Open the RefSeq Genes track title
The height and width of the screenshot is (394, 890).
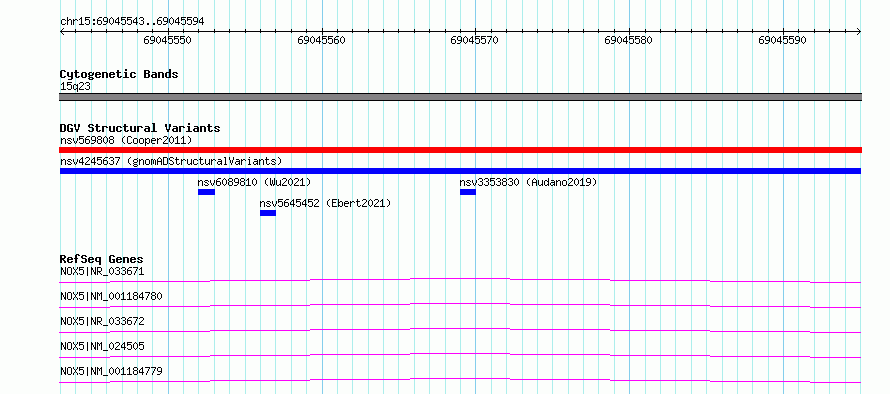click(x=102, y=259)
